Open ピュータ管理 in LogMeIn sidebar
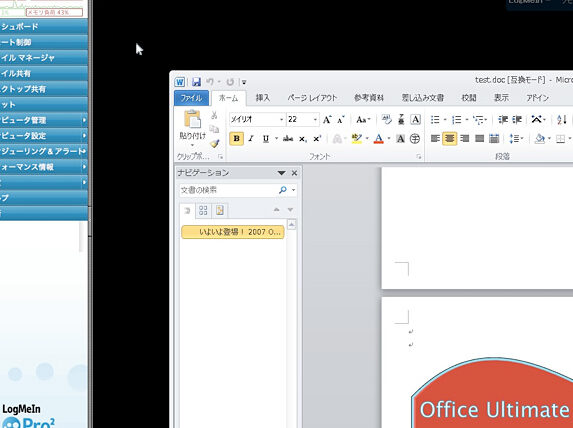Screen dimensions: 573x428 44,120
